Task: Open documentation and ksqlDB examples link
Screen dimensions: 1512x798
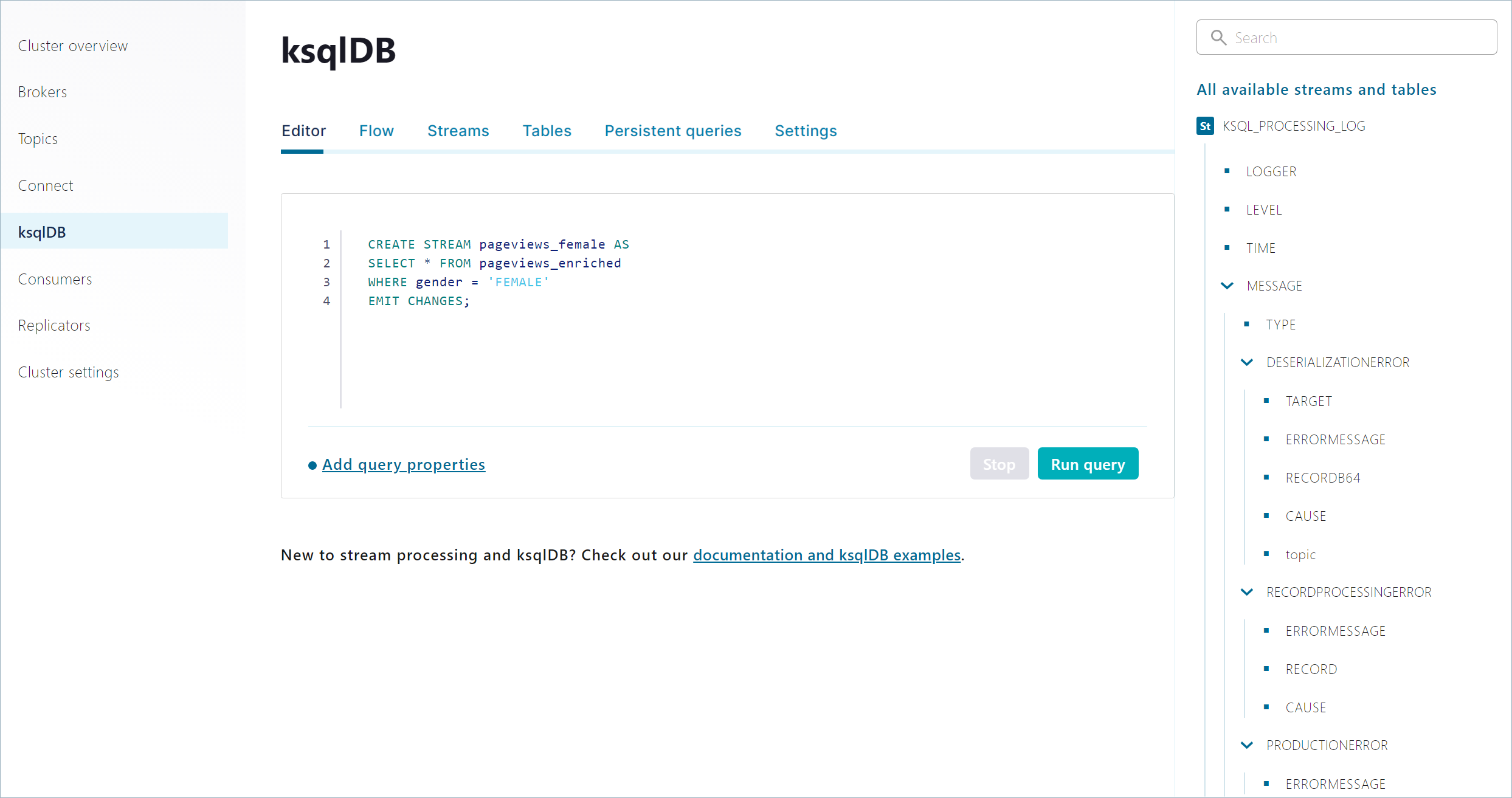Action: (826, 555)
